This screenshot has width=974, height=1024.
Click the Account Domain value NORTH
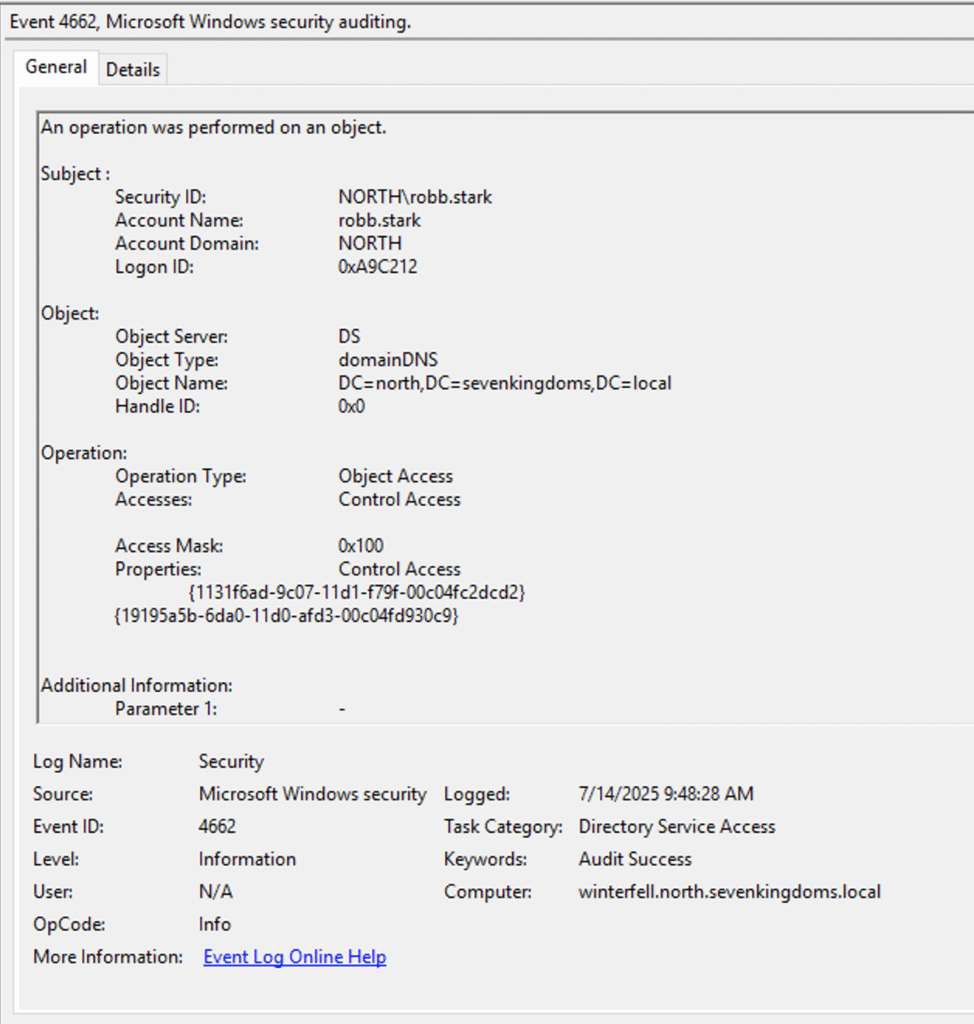click(370, 244)
